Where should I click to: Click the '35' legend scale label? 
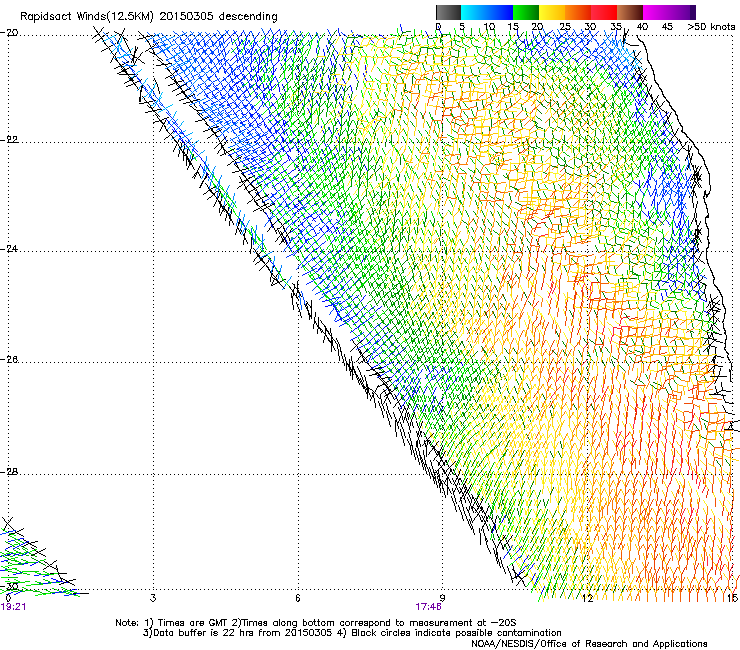pos(616,27)
